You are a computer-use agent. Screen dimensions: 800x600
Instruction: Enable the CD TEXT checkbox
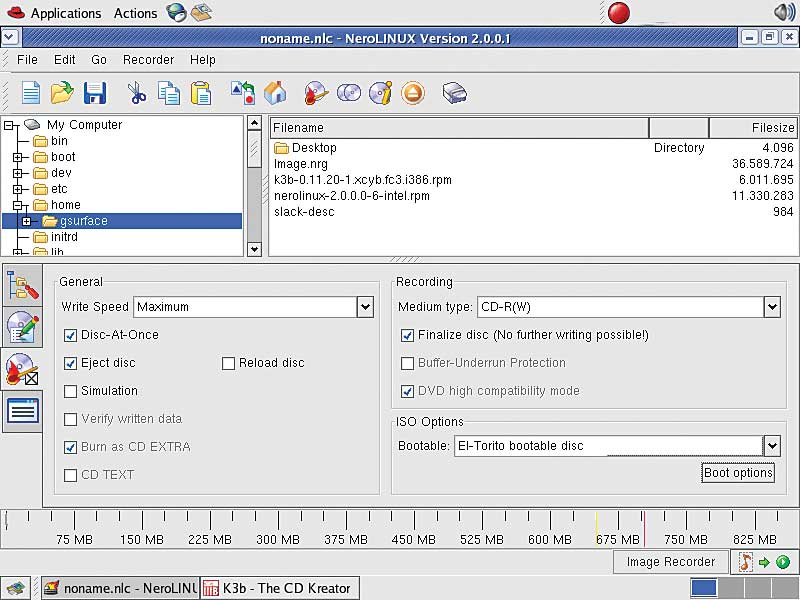point(70,476)
